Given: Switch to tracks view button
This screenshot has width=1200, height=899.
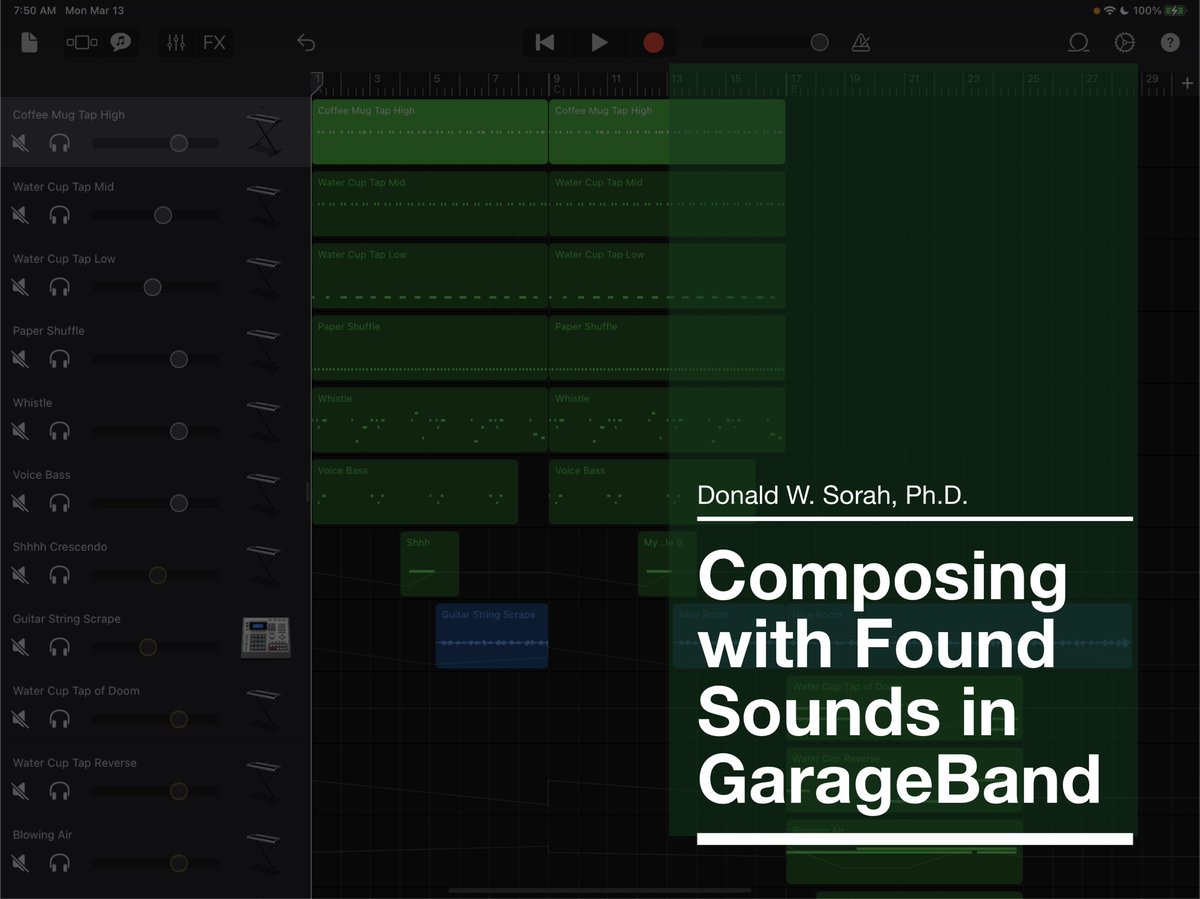Looking at the screenshot, I should pos(82,43).
